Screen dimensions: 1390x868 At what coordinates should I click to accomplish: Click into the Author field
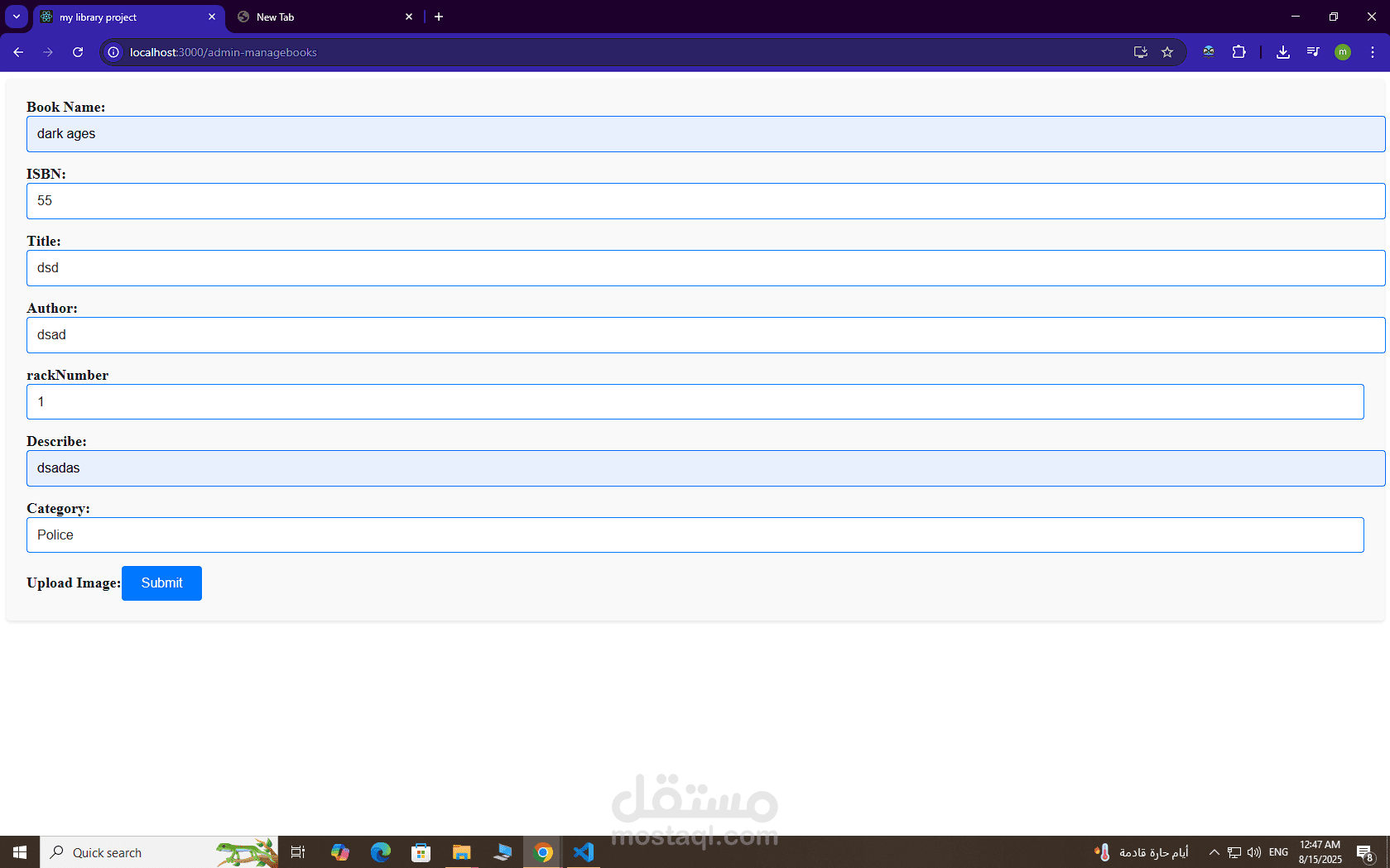[705, 335]
